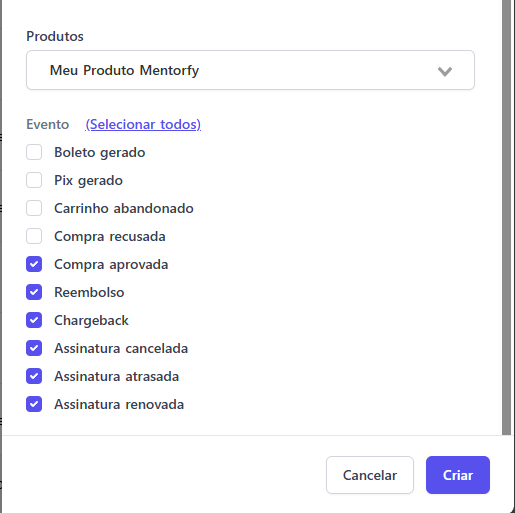Click the Criar button
The image size is (515, 513).
[x=458, y=475]
